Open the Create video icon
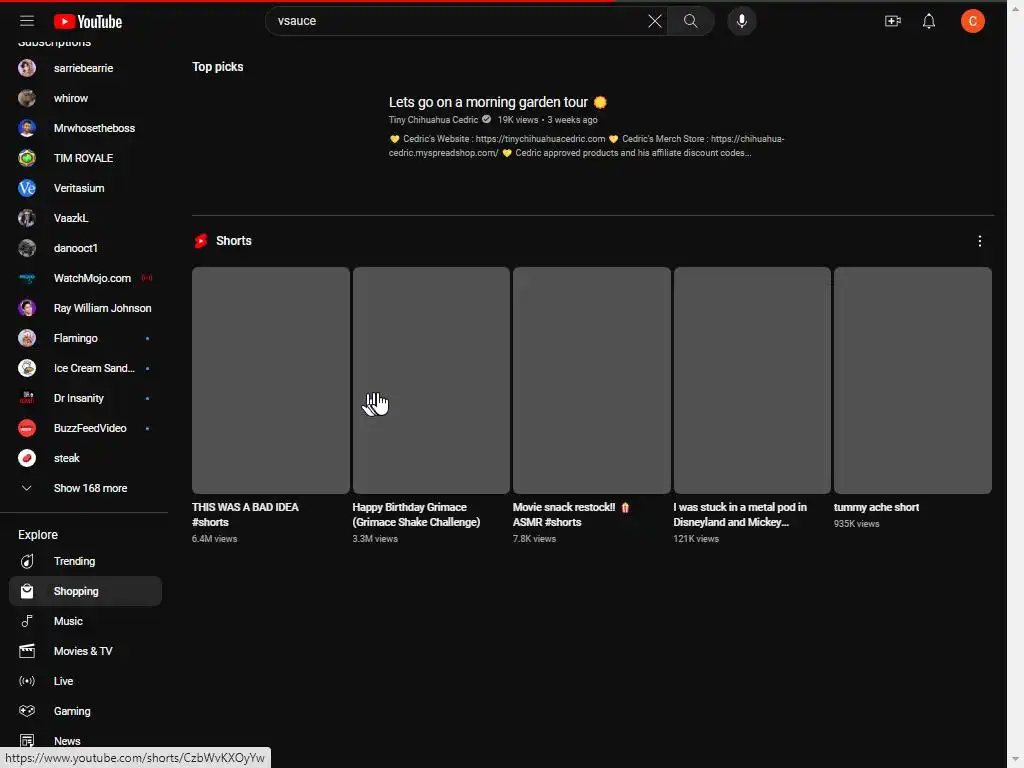The height and width of the screenshot is (768, 1024). tap(893, 21)
